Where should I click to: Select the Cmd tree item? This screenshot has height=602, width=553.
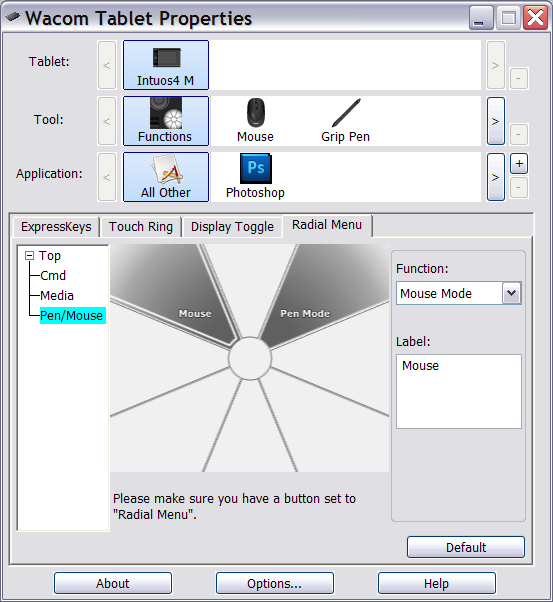pyautogui.click(x=53, y=276)
